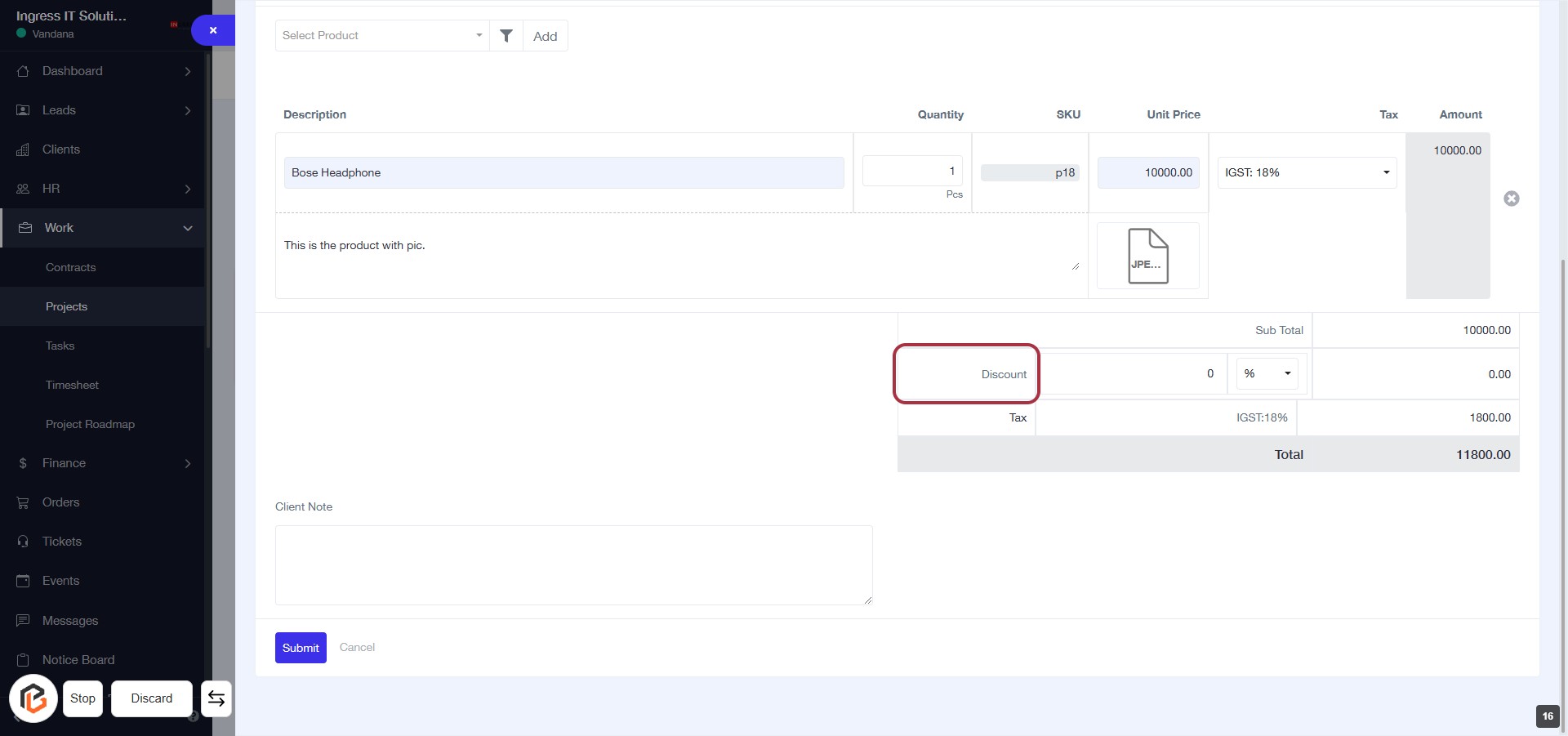The height and width of the screenshot is (736, 1568).
Task: Open the Select Product dropdown
Action: 381,35
